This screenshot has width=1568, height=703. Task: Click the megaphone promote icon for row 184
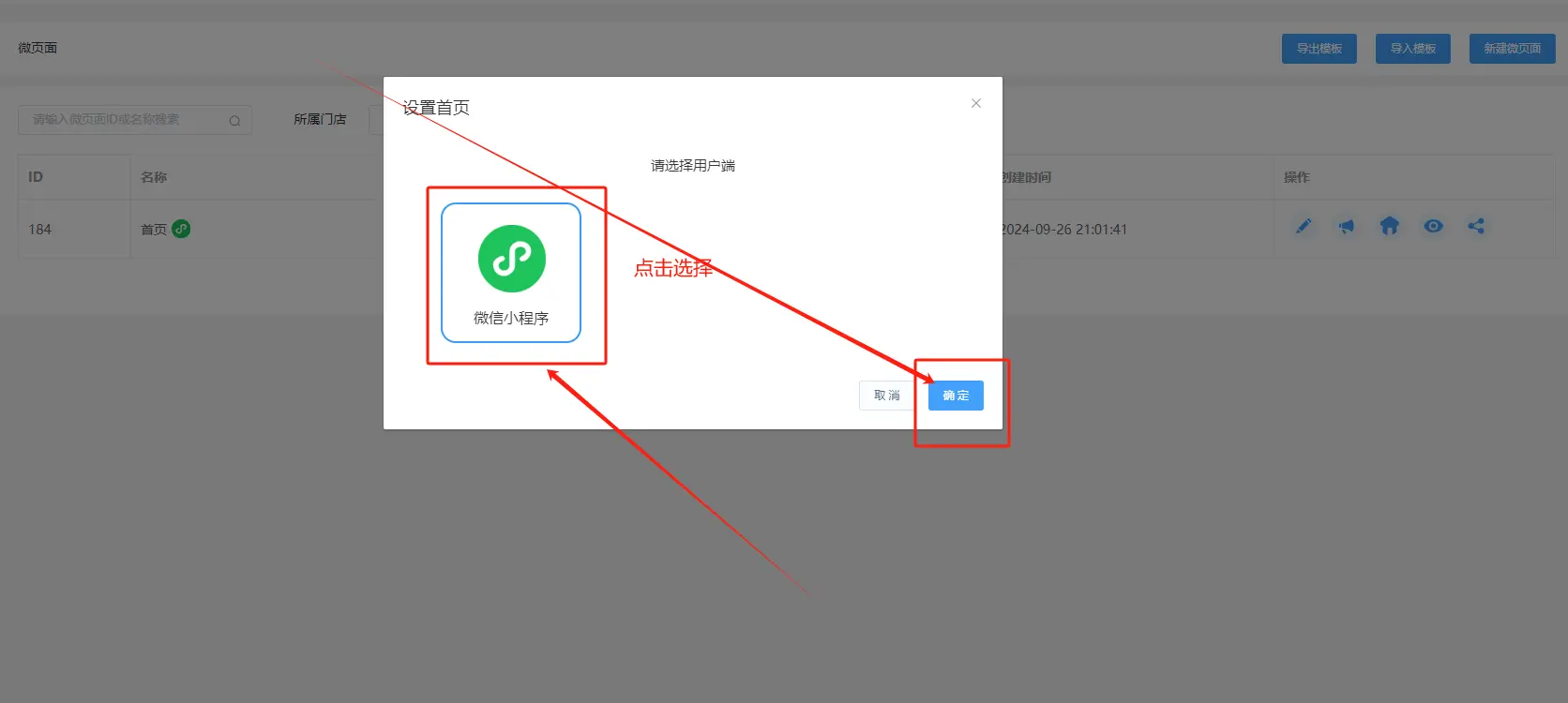1347,226
